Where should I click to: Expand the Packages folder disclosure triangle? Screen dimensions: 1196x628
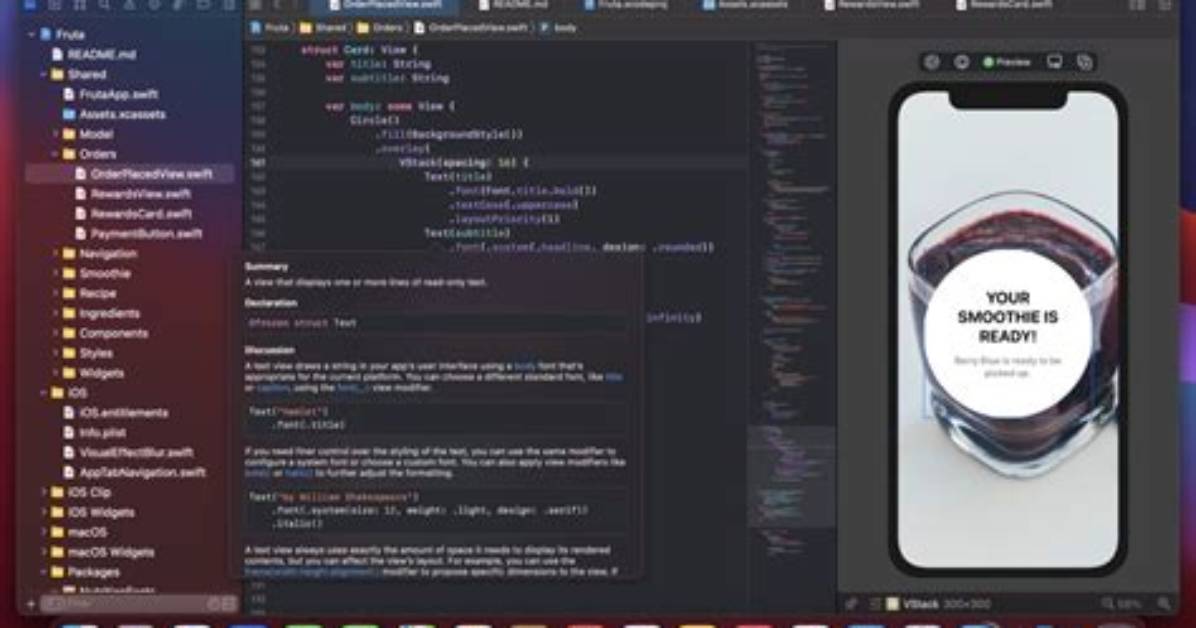[x=43, y=572]
